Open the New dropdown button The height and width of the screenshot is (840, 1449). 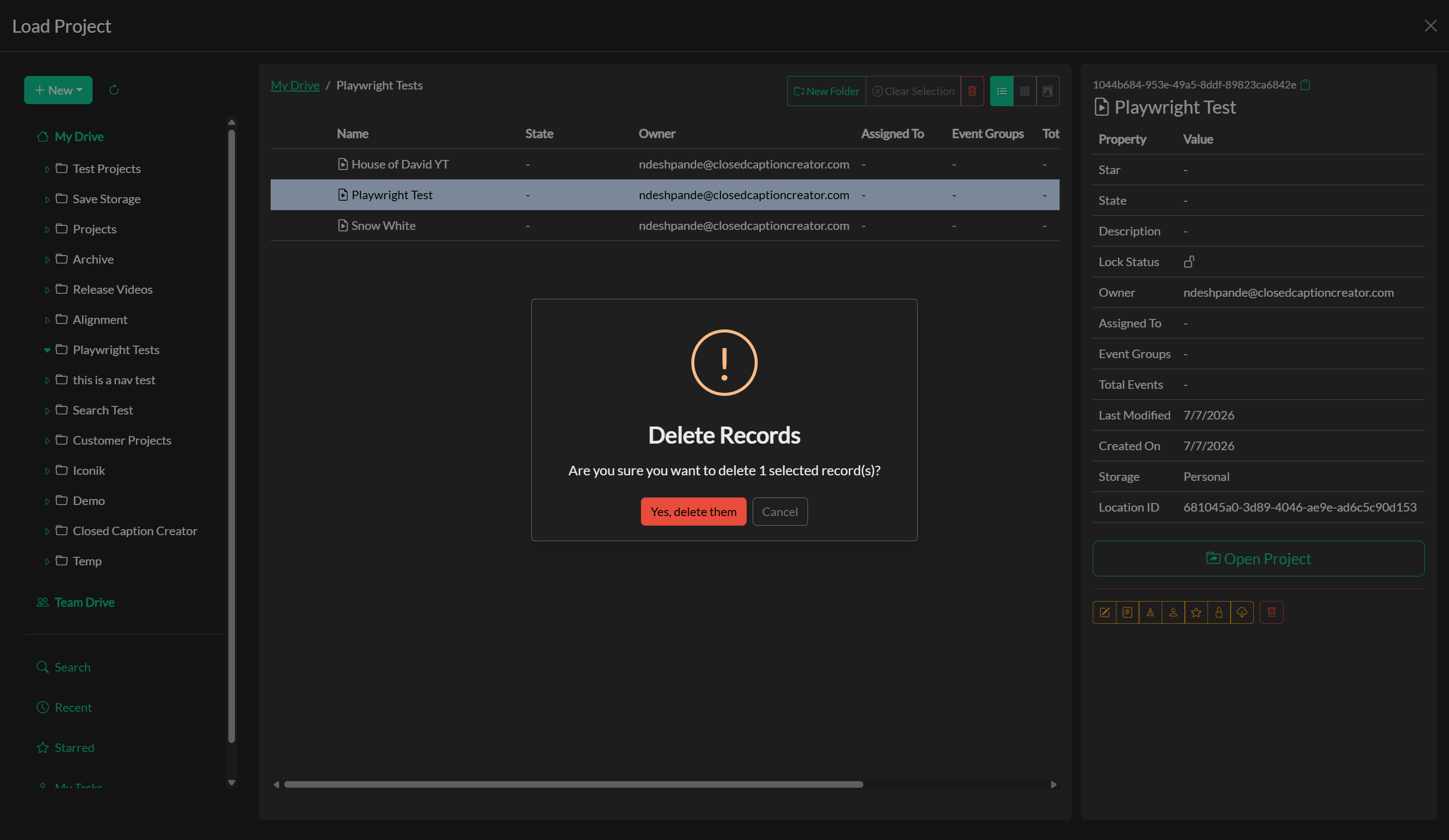pyautogui.click(x=58, y=90)
